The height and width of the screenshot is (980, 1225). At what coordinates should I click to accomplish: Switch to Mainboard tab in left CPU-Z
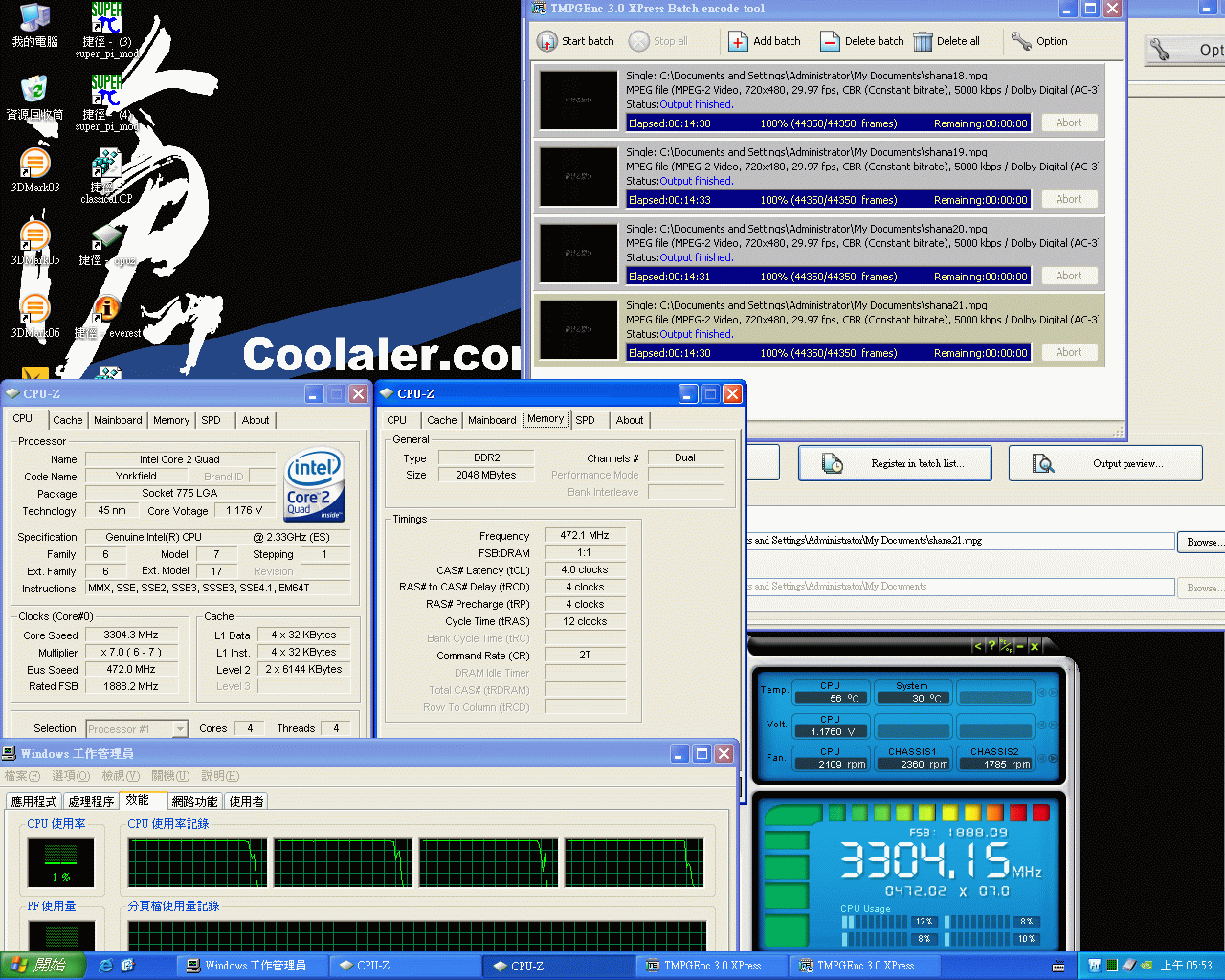tap(118, 420)
